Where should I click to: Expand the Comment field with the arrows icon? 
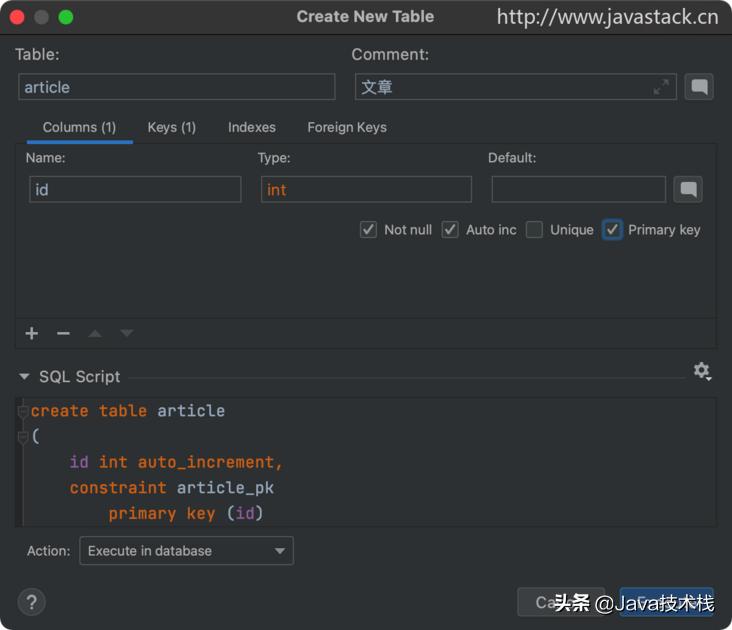(x=661, y=87)
